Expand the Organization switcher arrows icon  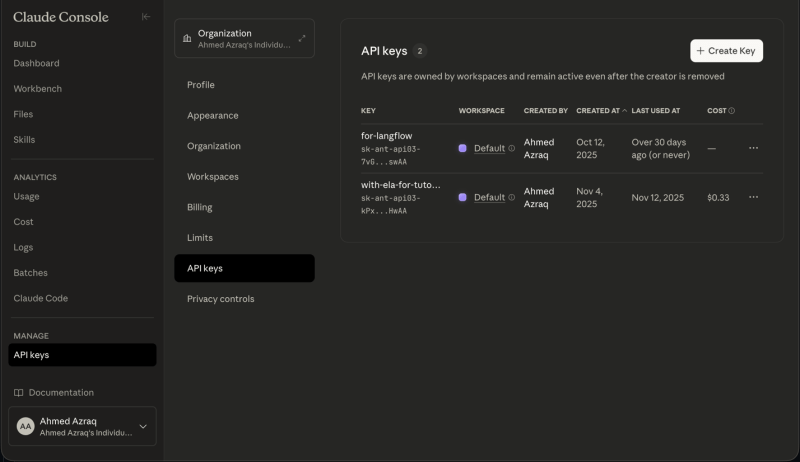pos(302,38)
